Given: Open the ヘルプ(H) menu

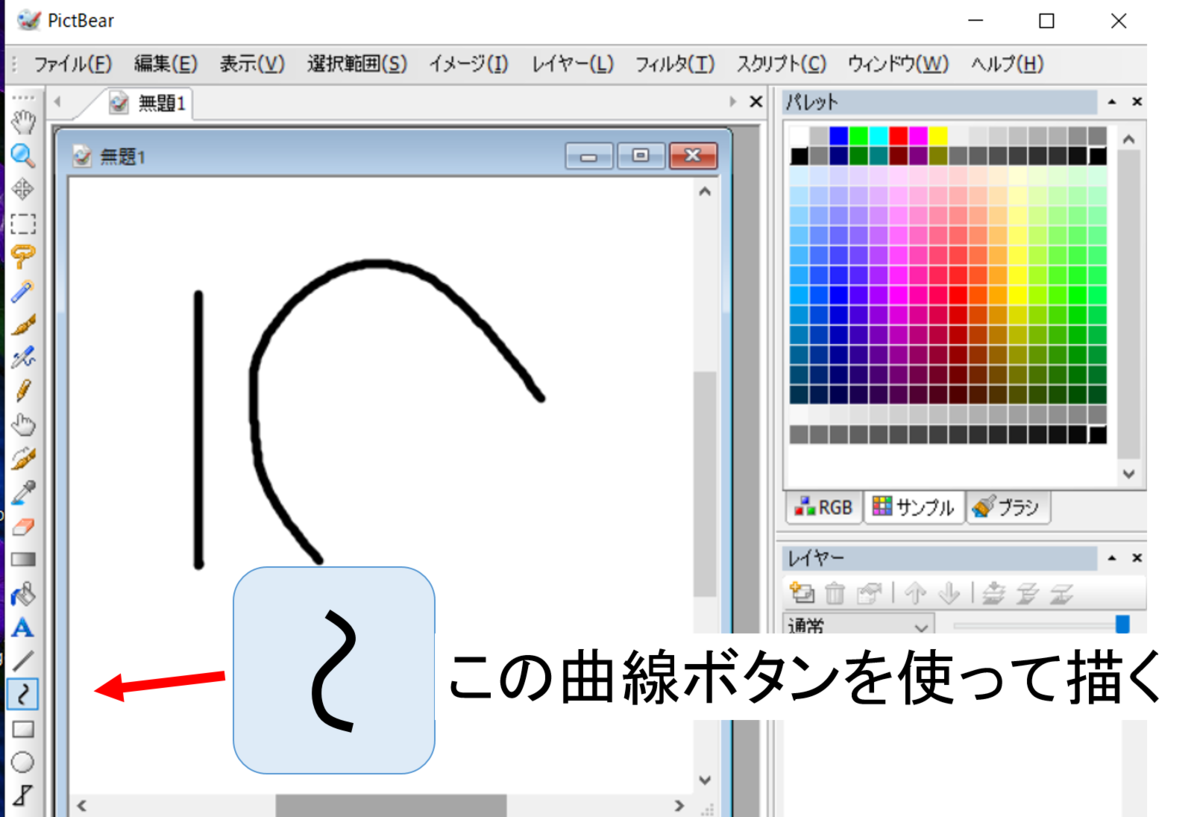Looking at the screenshot, I should pos(1007,64).
